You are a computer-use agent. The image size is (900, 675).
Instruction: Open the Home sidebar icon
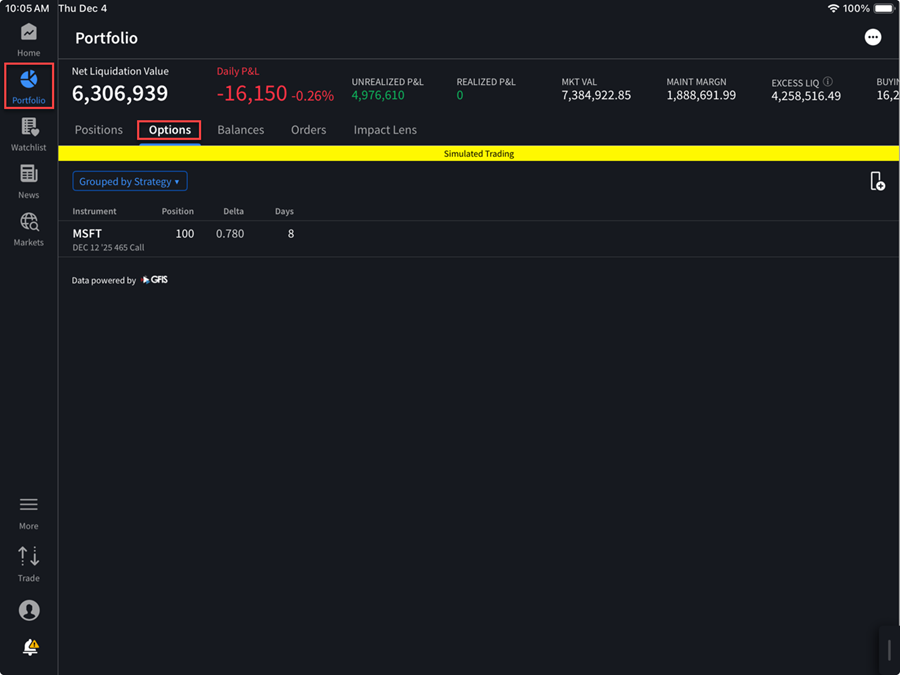(x=28, y=39)
